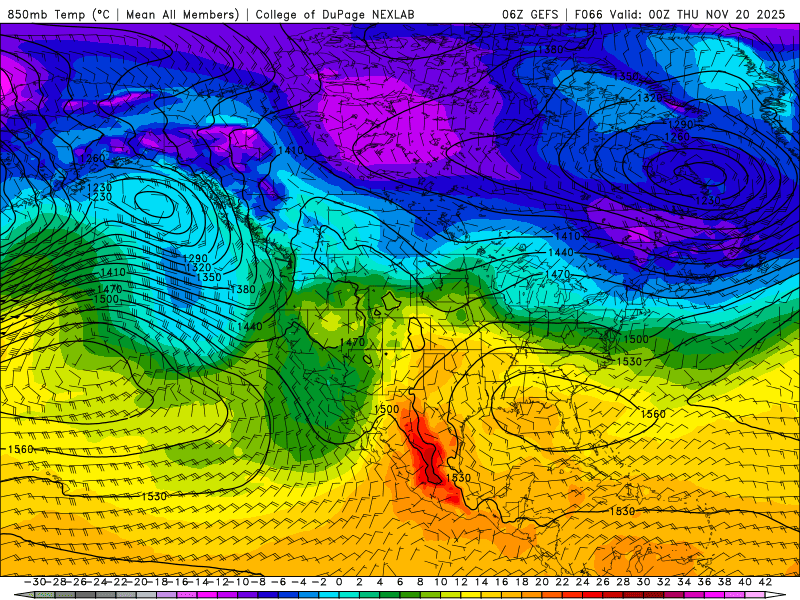Click the 1350 label in the Pacific low
Screen dimensions: 800x600
pos(209,277)
